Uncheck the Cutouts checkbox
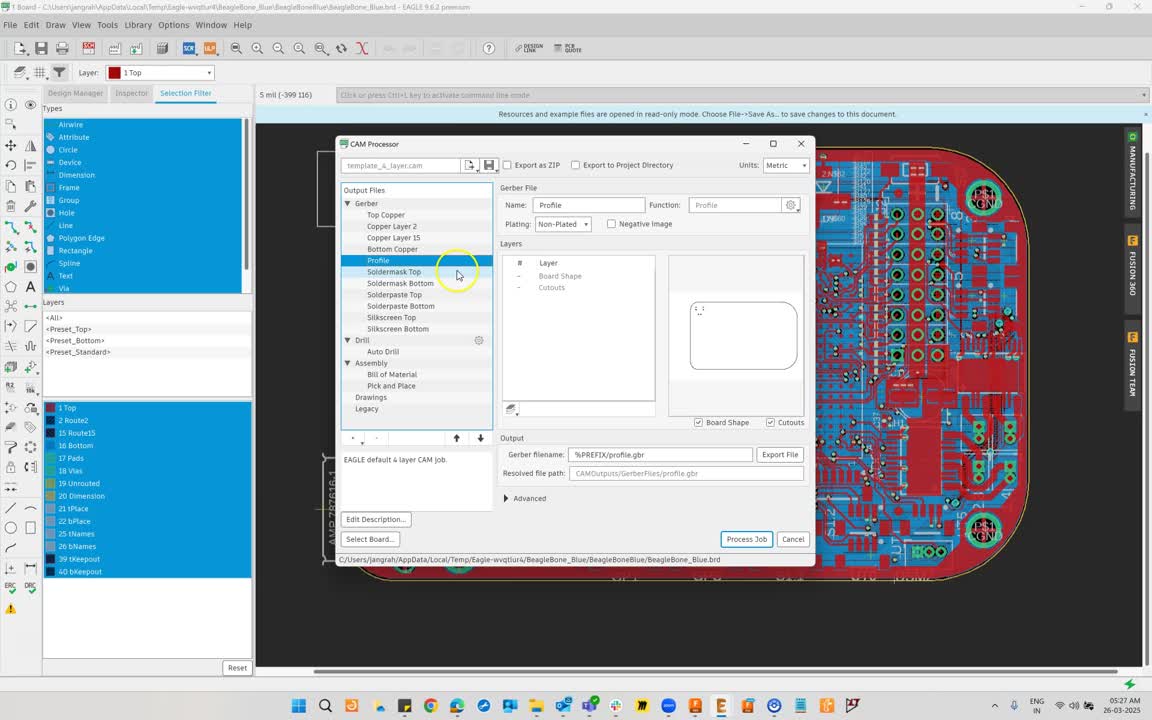Screen dimensions: 1152x720 [770, 422]
